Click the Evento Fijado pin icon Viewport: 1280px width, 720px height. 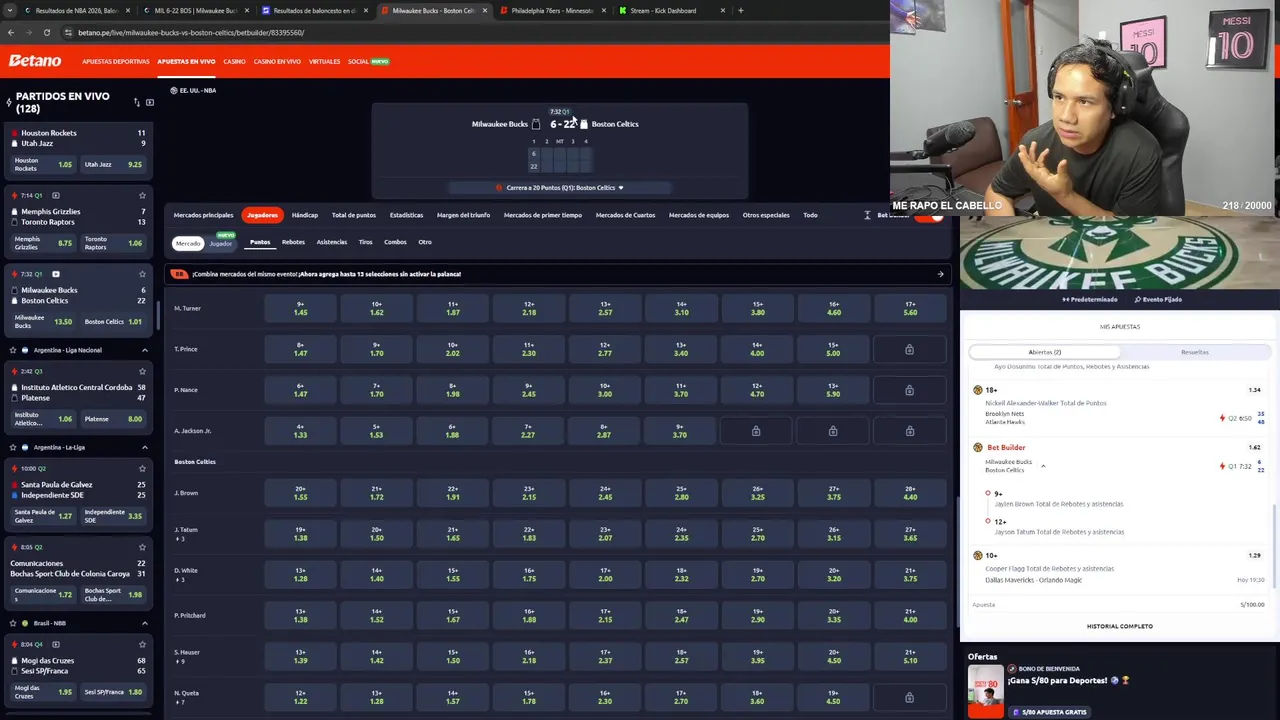click(1138, 299)
